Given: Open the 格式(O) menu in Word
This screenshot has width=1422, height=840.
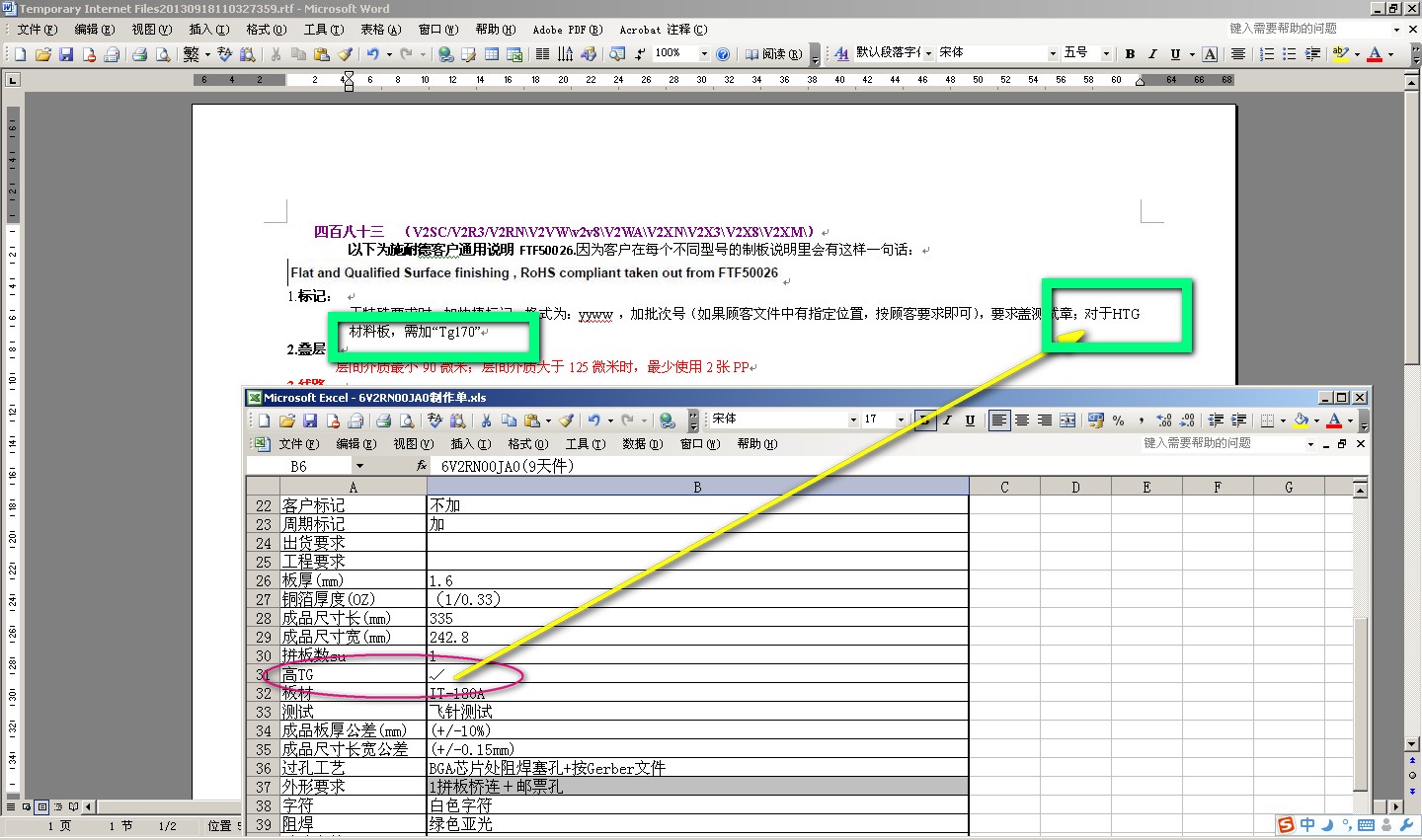Looking at the screenshot, I should click(x=267, y=30).
